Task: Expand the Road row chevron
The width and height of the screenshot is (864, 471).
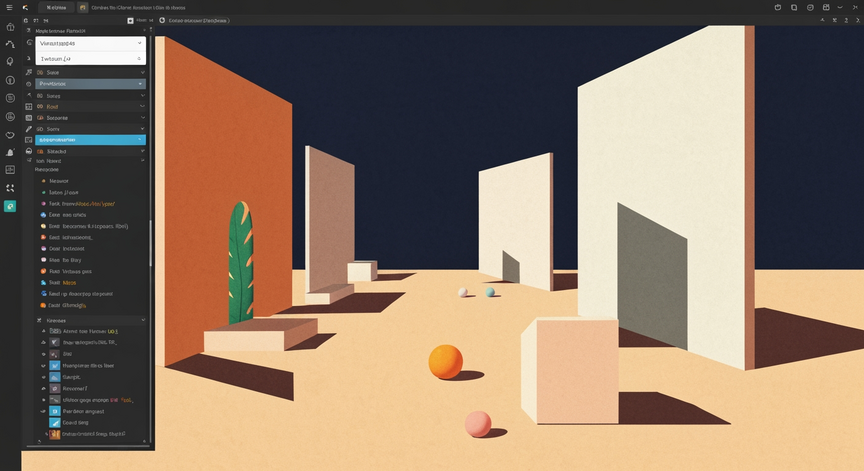Action: tap(143, 106)
